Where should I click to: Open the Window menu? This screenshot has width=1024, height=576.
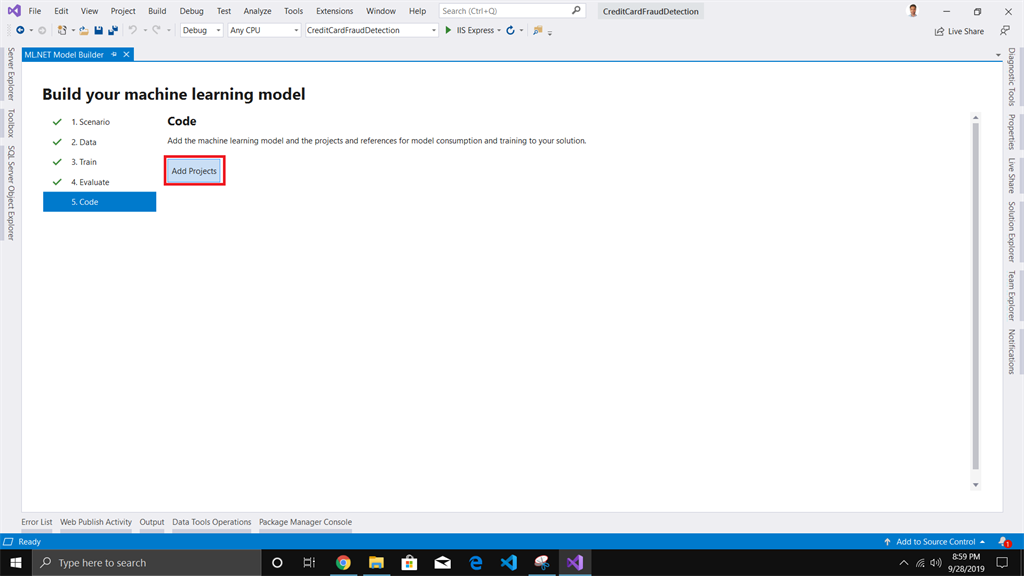coord(381,11)
